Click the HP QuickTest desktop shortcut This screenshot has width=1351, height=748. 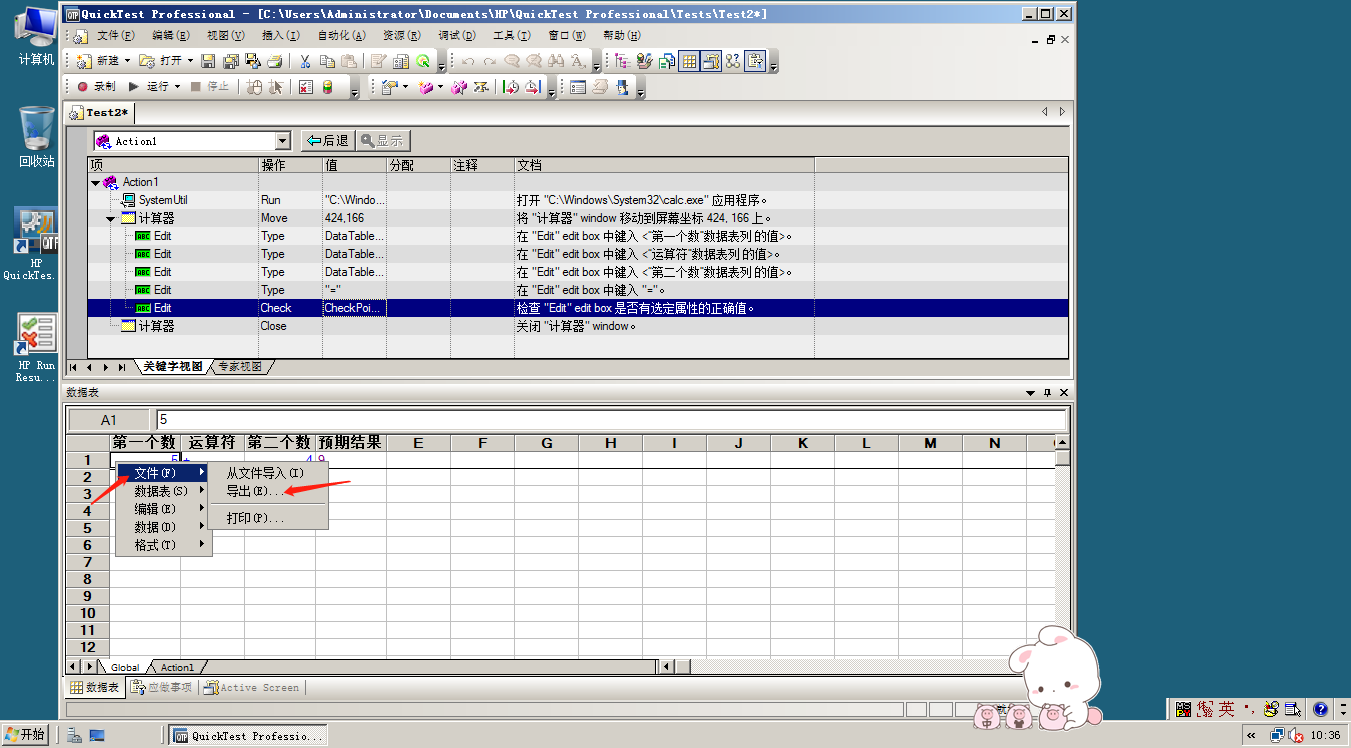pyautogui.click(x=37, y=243)
